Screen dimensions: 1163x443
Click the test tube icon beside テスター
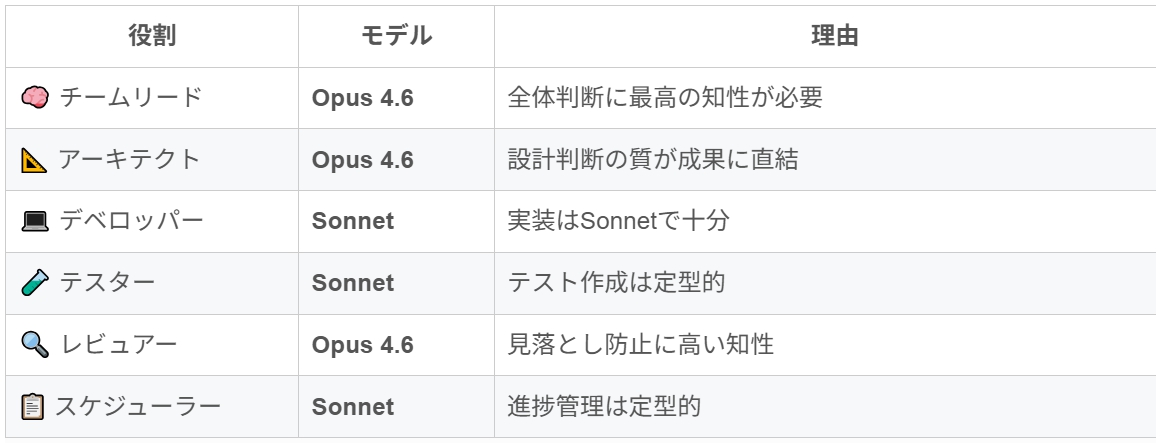coord(35,284)
